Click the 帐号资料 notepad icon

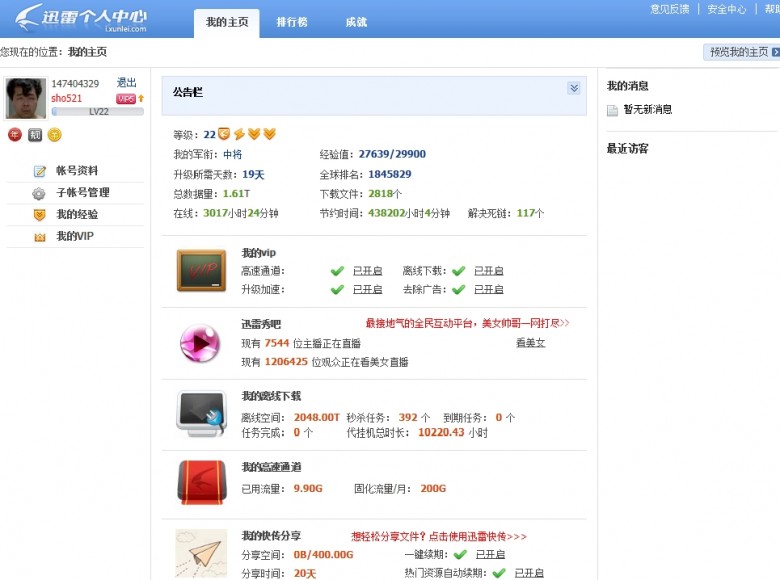(39, 171)
